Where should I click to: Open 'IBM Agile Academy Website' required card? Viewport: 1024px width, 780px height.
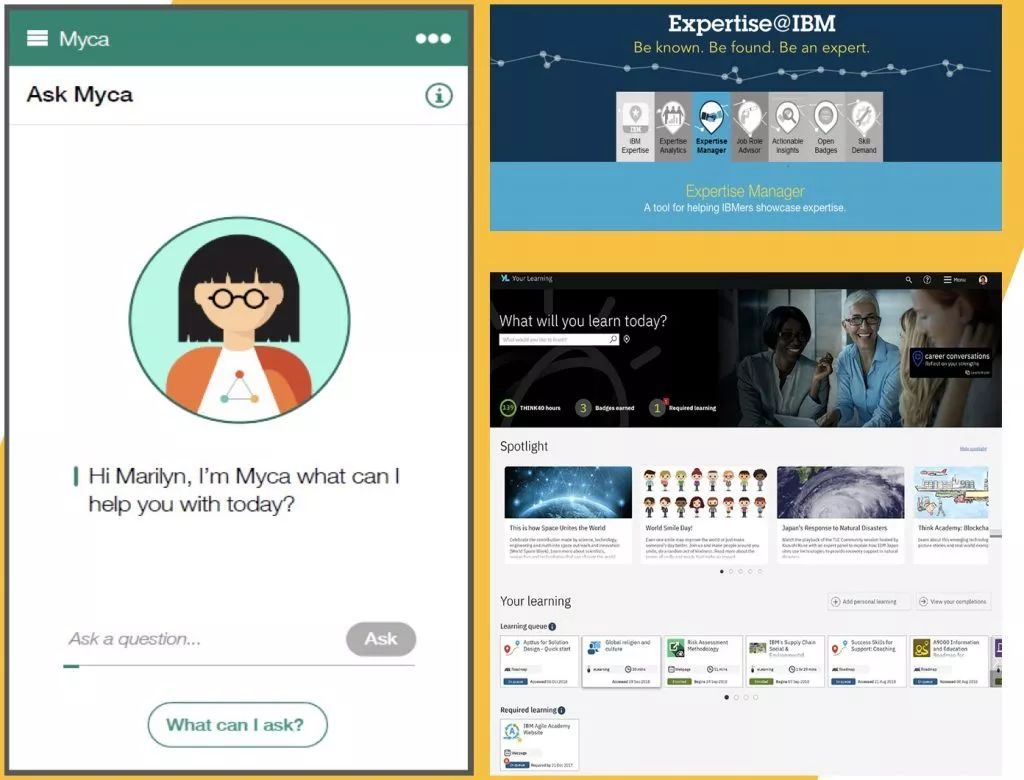539,745
